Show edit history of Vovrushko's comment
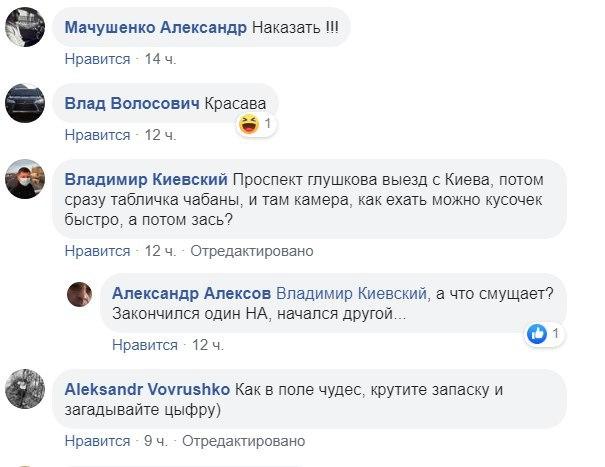The height and width of the screenshot is (467, 605). coord(245,440)
